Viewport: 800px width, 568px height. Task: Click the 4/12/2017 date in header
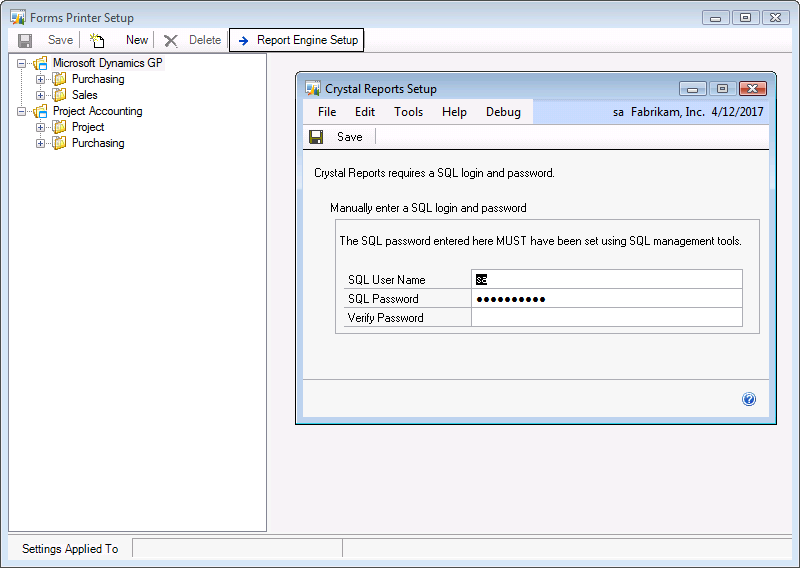pos(737,112)
